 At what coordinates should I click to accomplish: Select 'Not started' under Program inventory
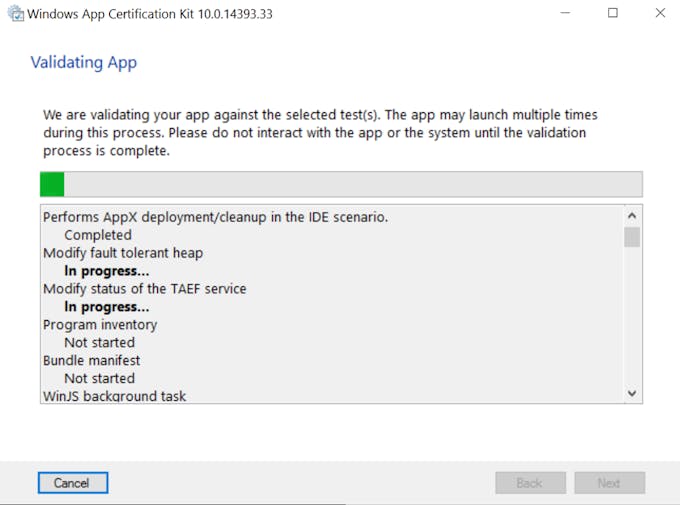click(x=100, y=343)
